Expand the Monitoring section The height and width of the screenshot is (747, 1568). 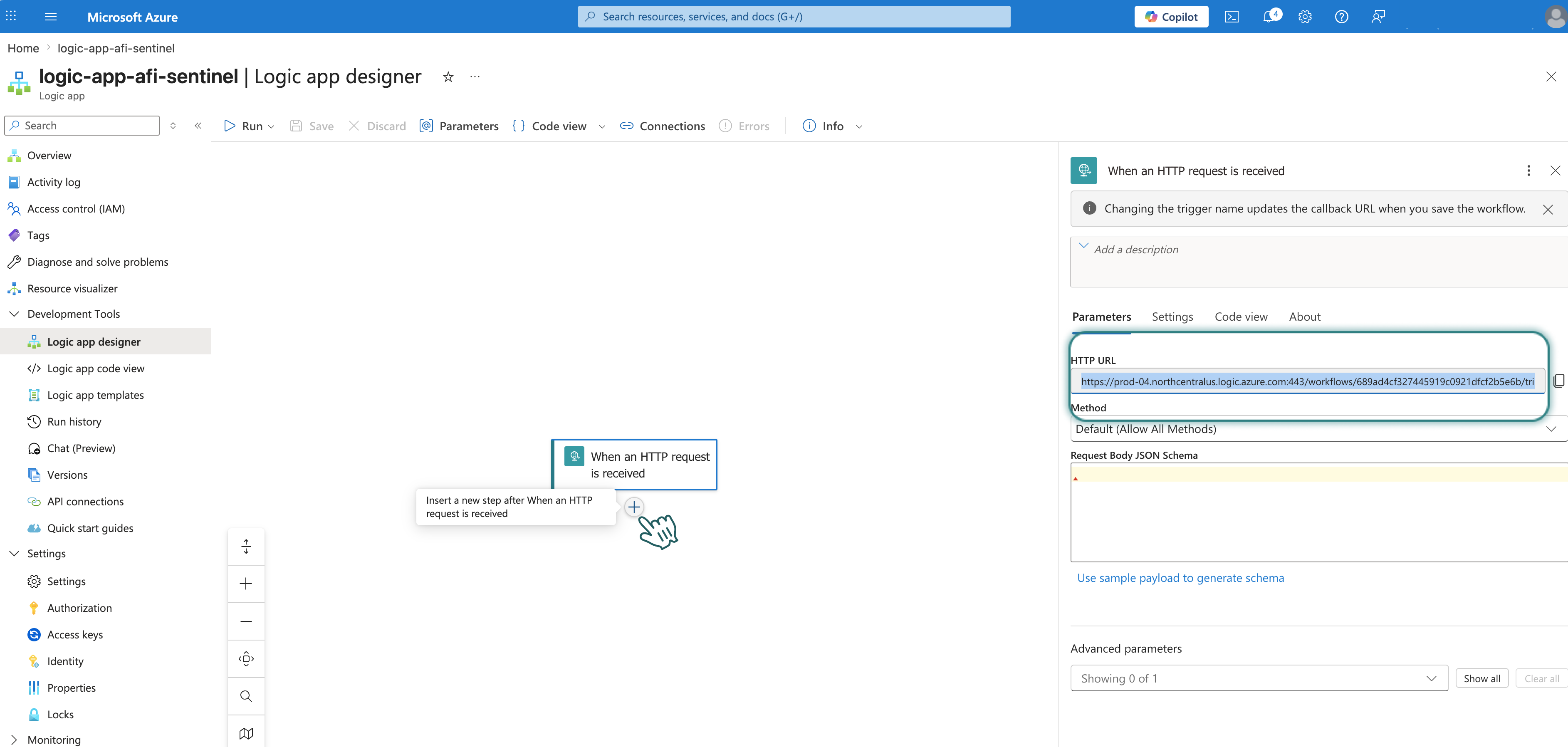[14, 739]
